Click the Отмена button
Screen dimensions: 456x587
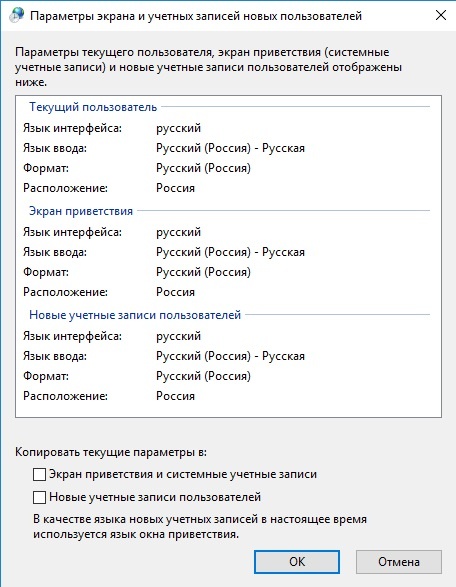tap(399, 562)
